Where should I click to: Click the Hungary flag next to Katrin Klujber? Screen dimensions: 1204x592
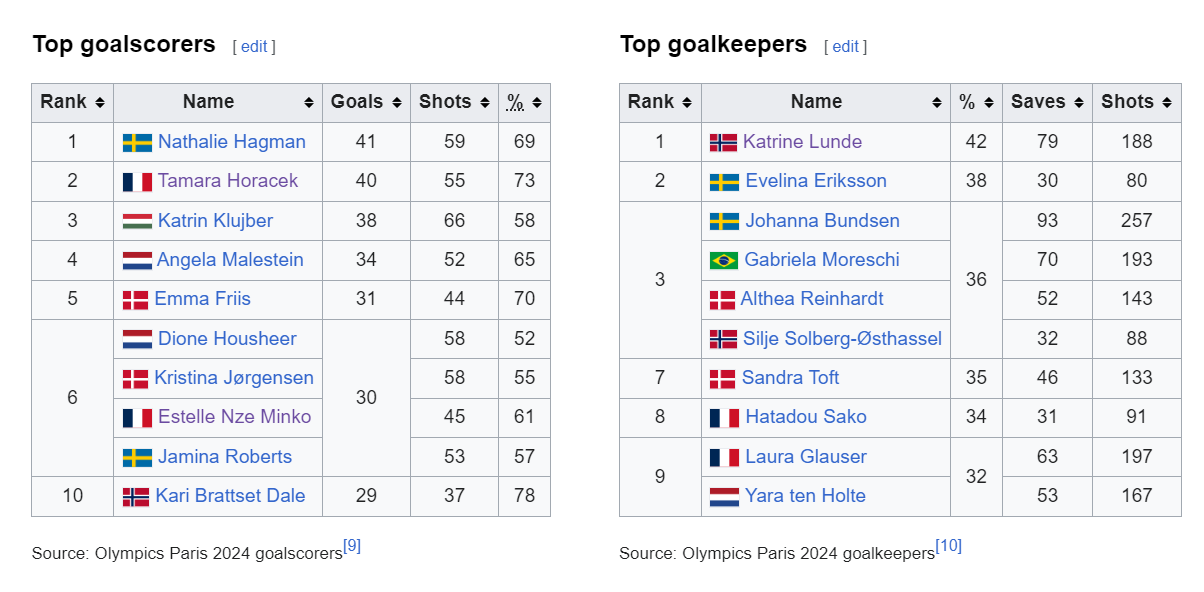pos(137,221)
